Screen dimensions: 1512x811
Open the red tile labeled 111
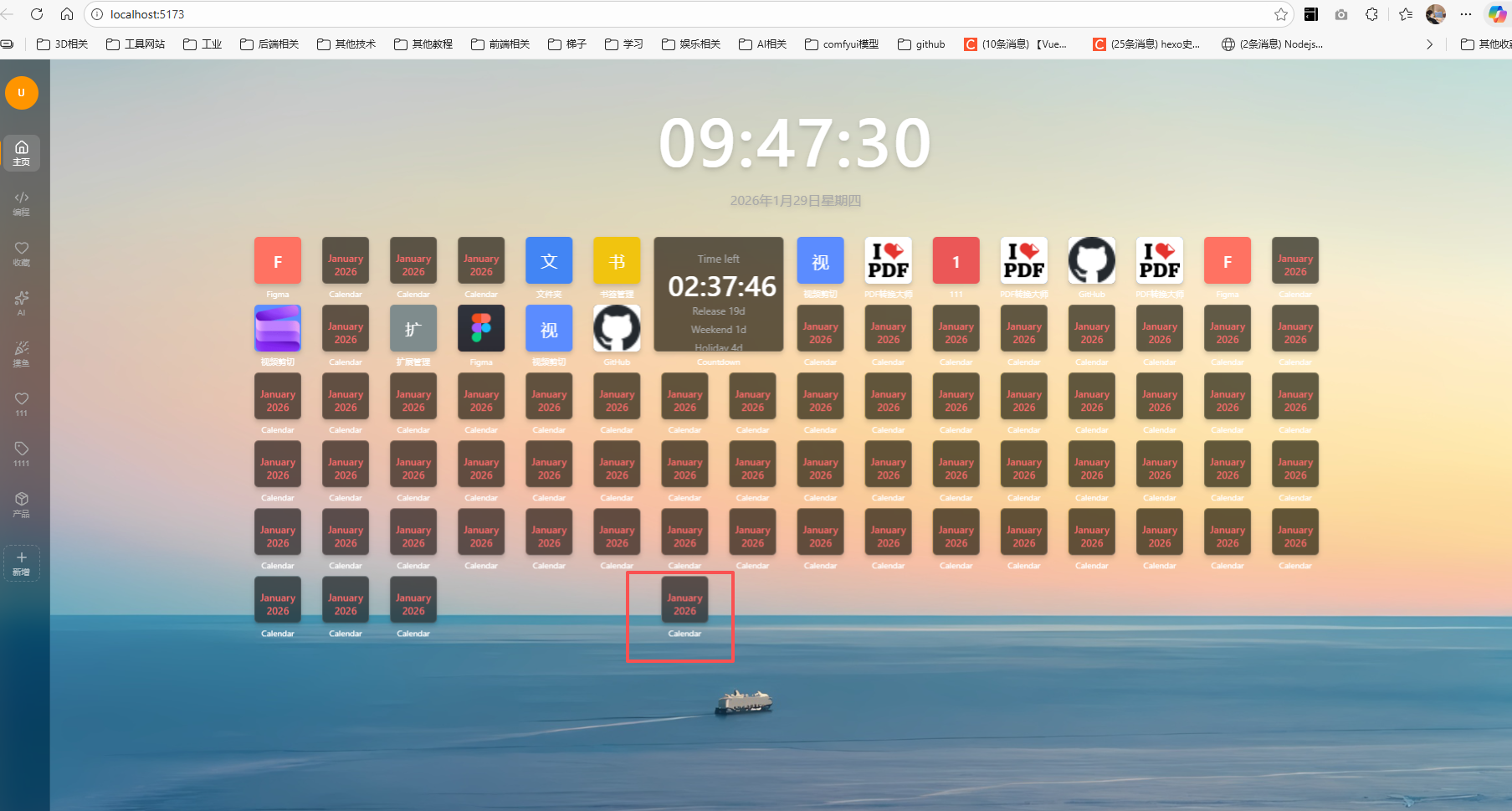[956, 261]
